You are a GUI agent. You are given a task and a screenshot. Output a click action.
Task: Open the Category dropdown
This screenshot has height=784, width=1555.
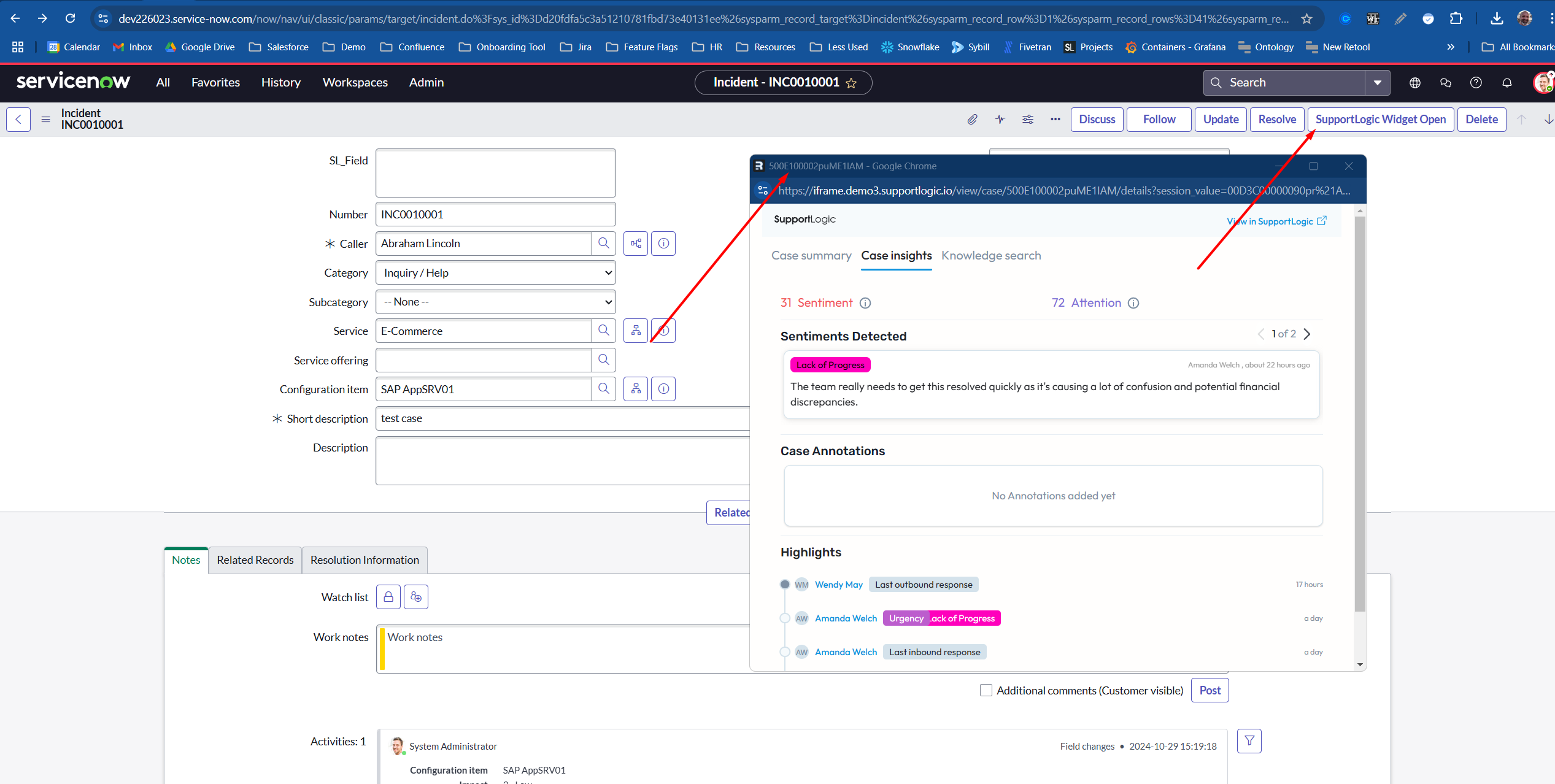point(495,273)
